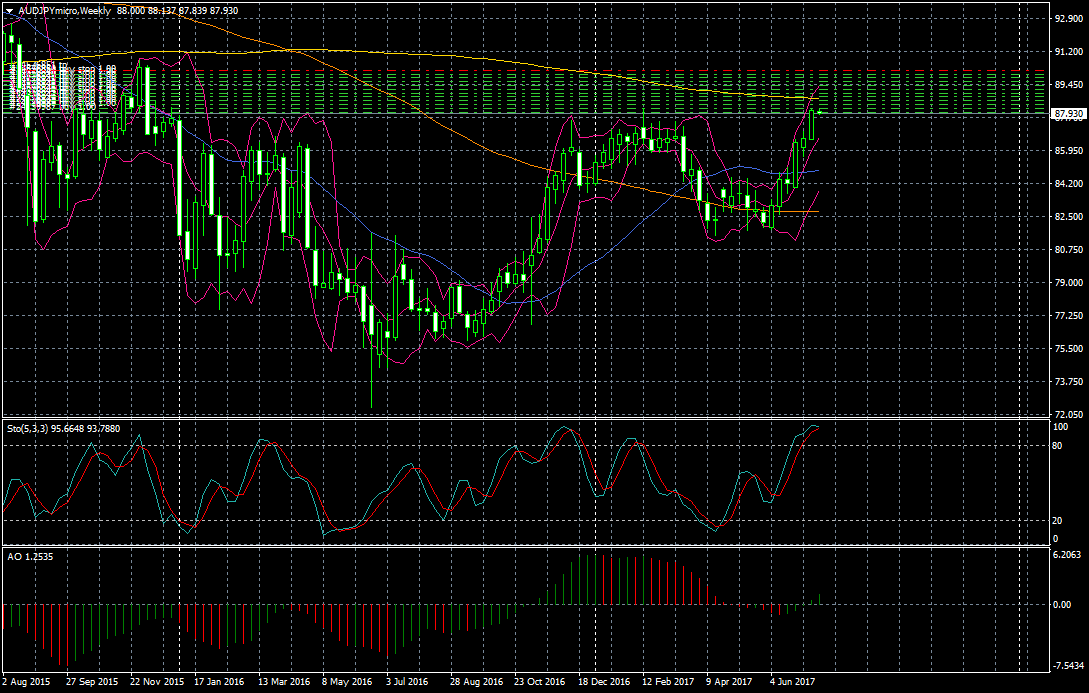Viewport: 1089px width, 693px height.
Task: Click the current price label 87.930
Action: (x=1068, y=115)
